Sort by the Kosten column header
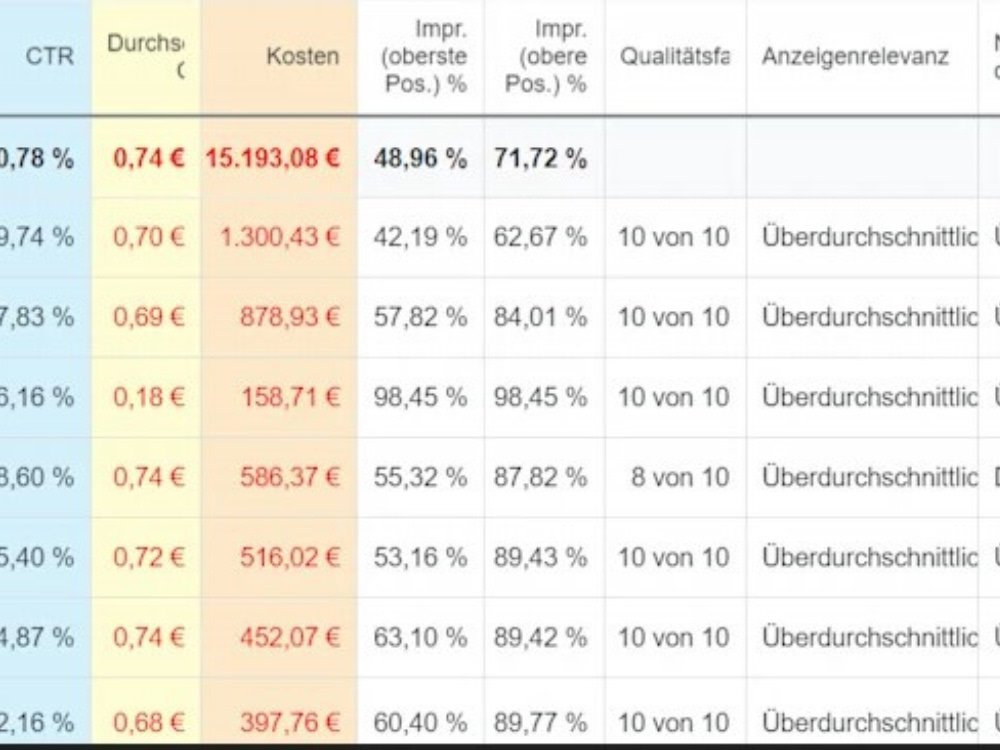This screenshot has height=750, width=1000. (302, 56)
